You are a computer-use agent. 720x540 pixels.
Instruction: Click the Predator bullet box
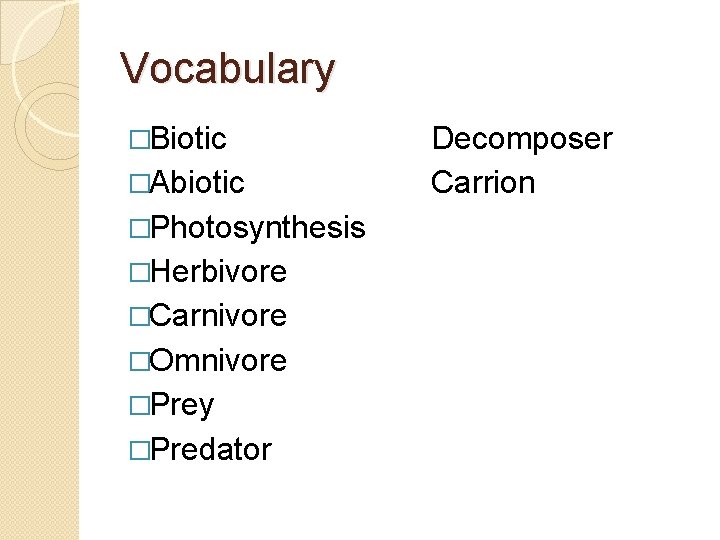tap(140, 450)
